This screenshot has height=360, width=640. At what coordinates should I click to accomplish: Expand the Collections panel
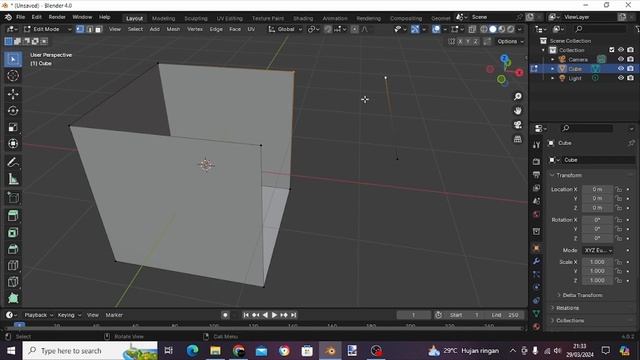pyautogui.click(x=570, y=320)
